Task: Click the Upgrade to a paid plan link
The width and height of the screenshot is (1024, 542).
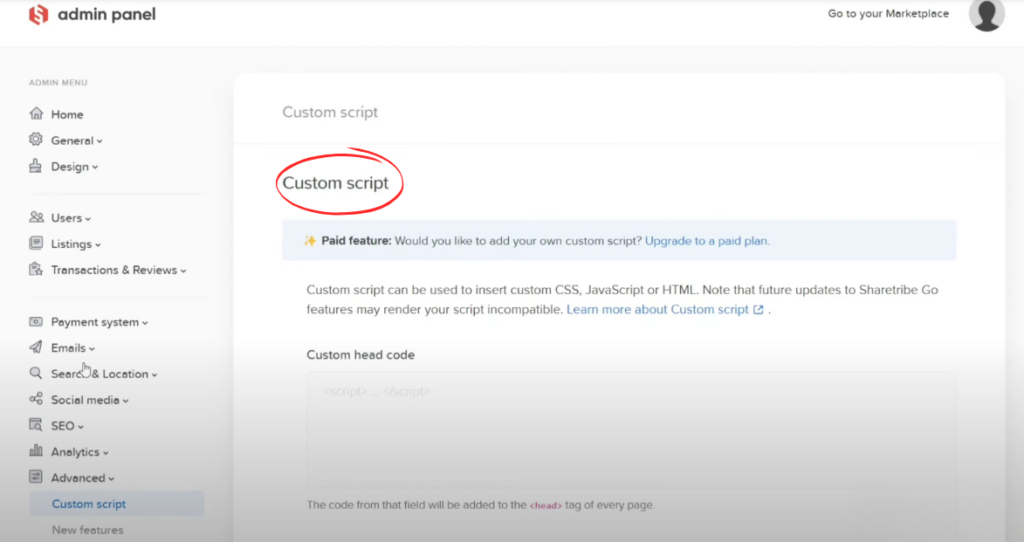Action: (x=707, y=241)
